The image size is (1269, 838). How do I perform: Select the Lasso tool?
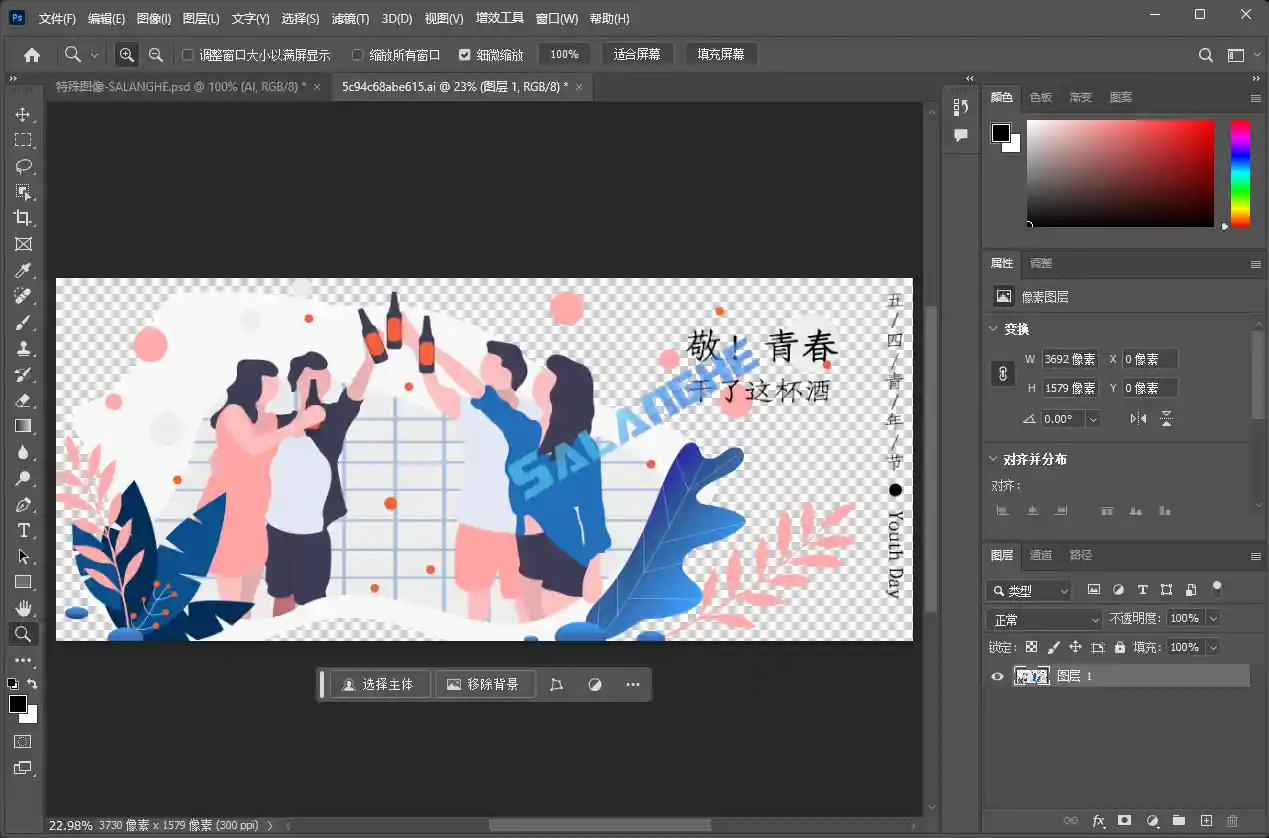24,166
